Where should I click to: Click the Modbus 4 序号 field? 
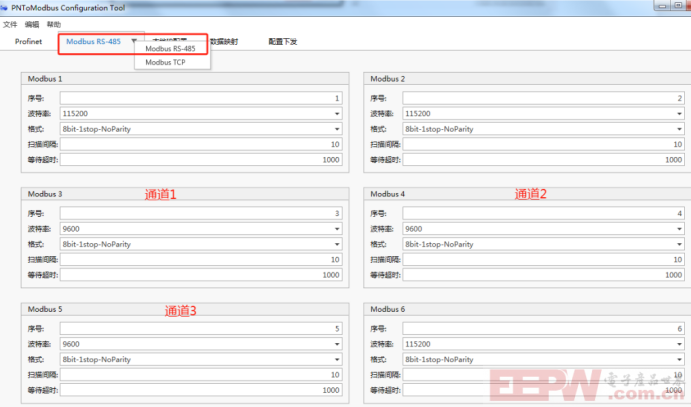(544, 214)
